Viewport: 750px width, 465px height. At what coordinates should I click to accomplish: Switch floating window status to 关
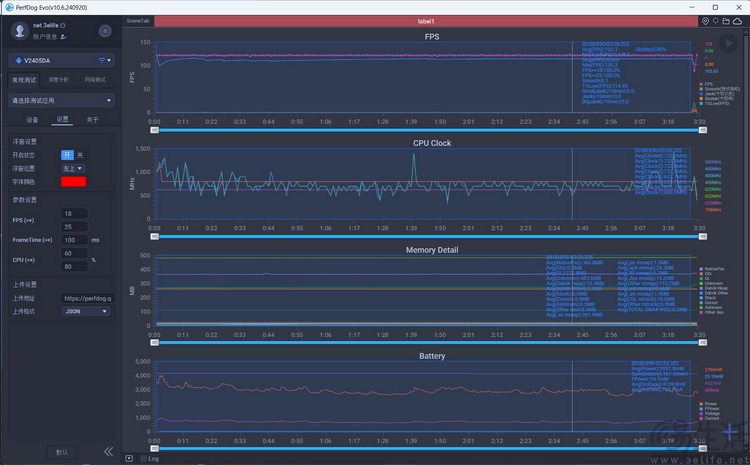click(80, 155)
